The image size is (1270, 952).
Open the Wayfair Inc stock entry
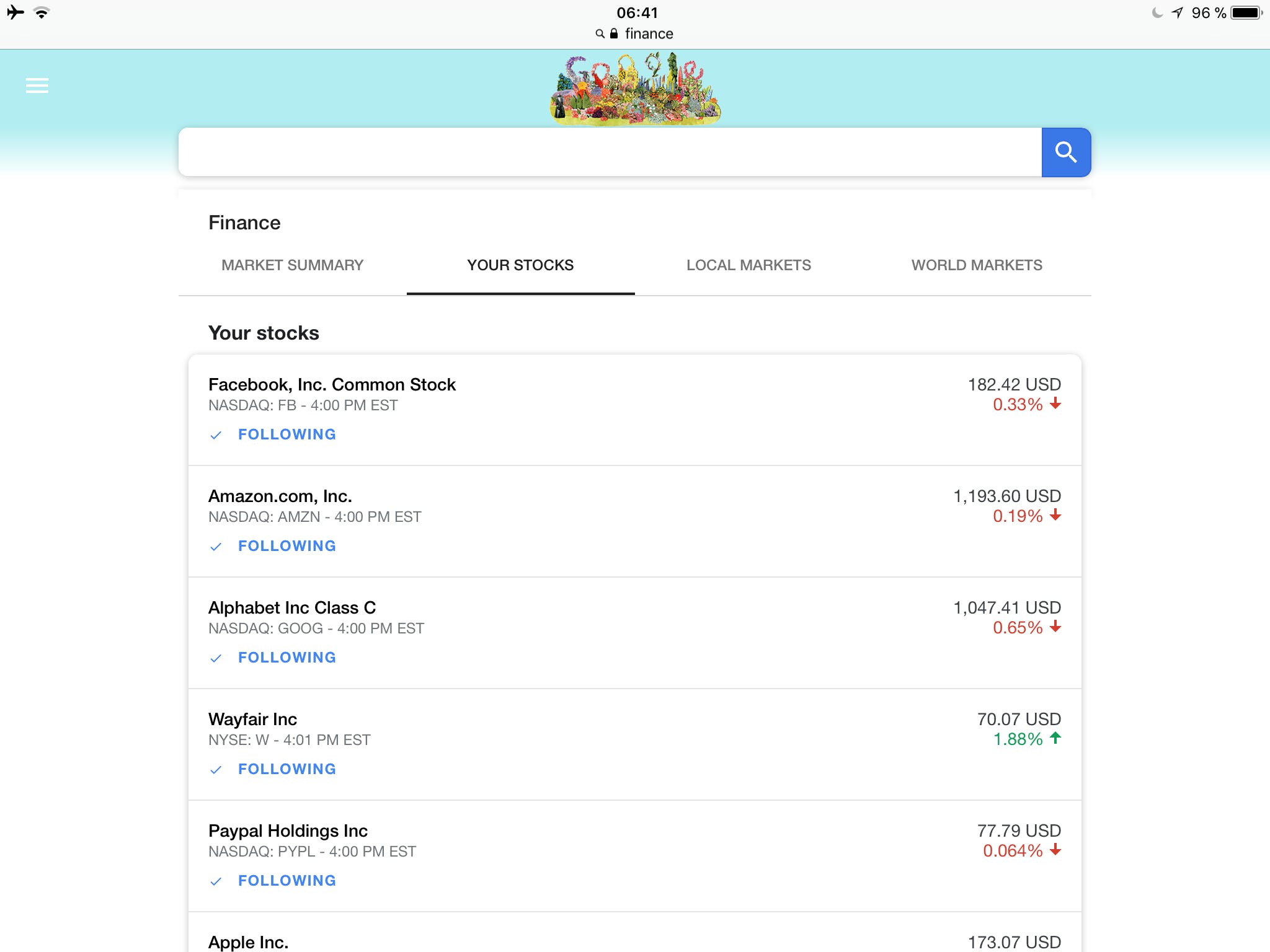coord(253,720)
